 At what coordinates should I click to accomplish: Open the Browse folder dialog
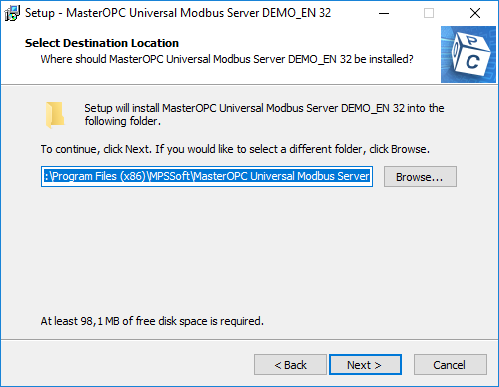click(x=420, y=177)
